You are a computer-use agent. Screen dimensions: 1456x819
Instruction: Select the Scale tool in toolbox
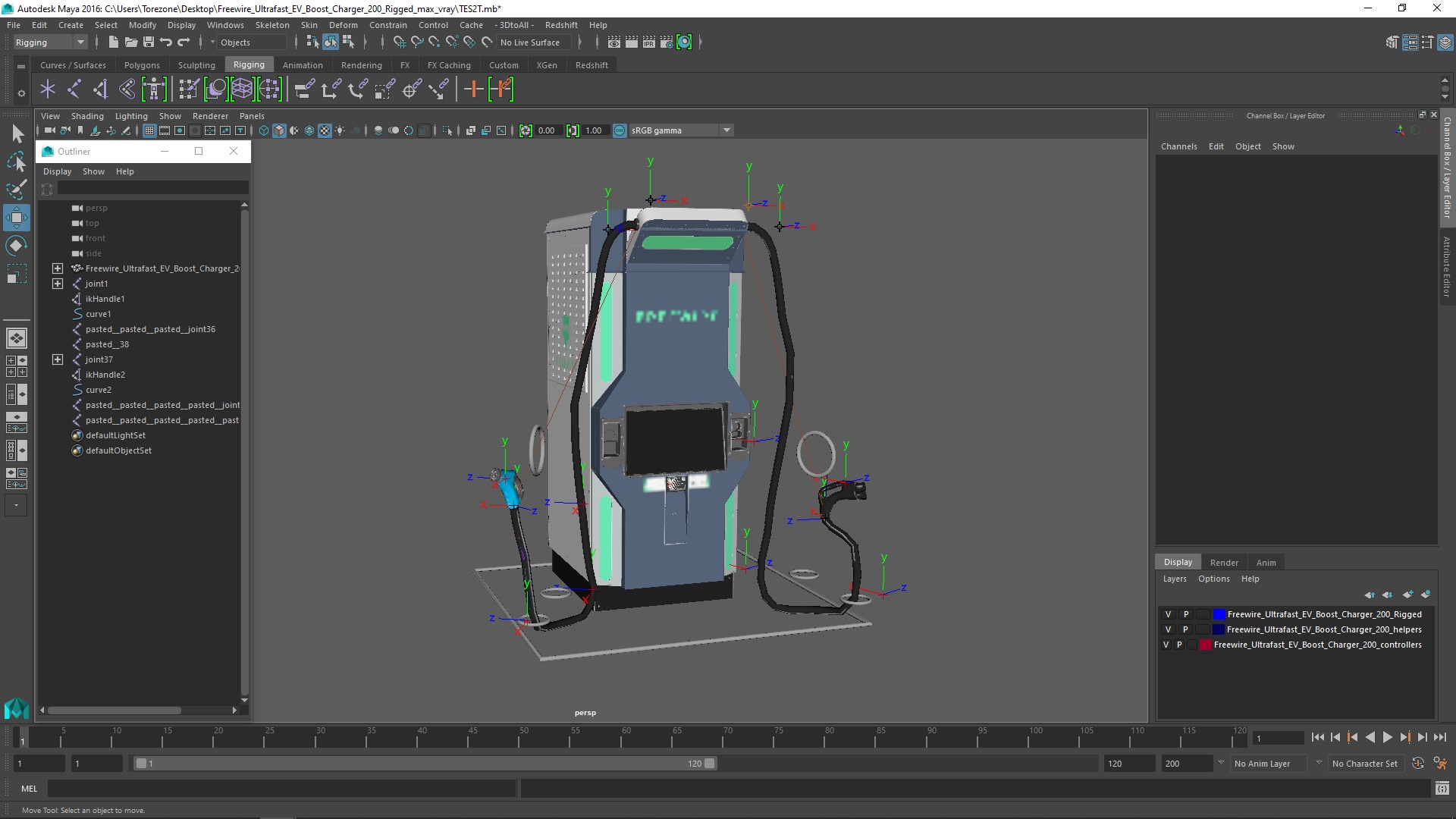[17, 274]
